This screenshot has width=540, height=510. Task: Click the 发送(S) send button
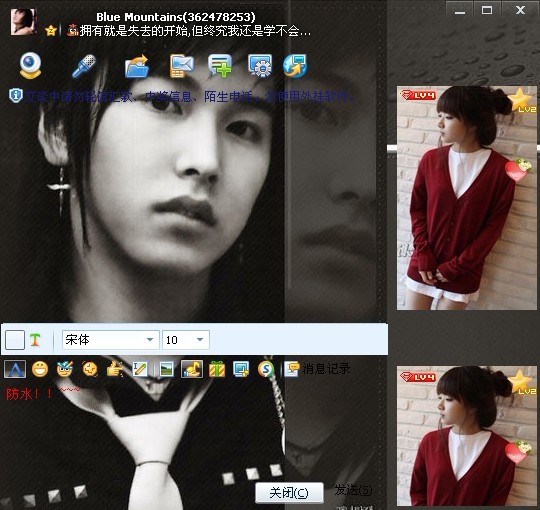coord(353,490)
